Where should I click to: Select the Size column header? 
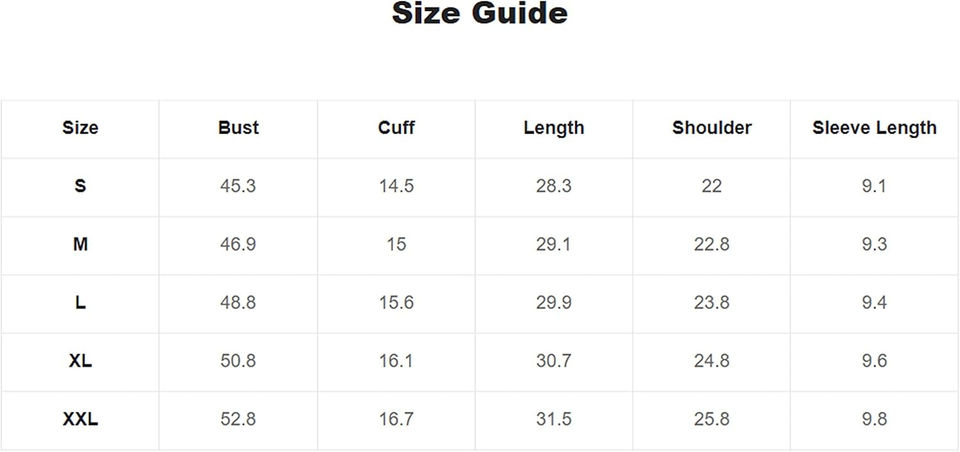80,128
